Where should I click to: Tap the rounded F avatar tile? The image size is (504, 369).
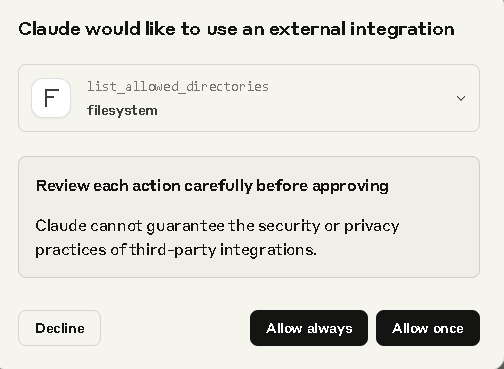51,98
